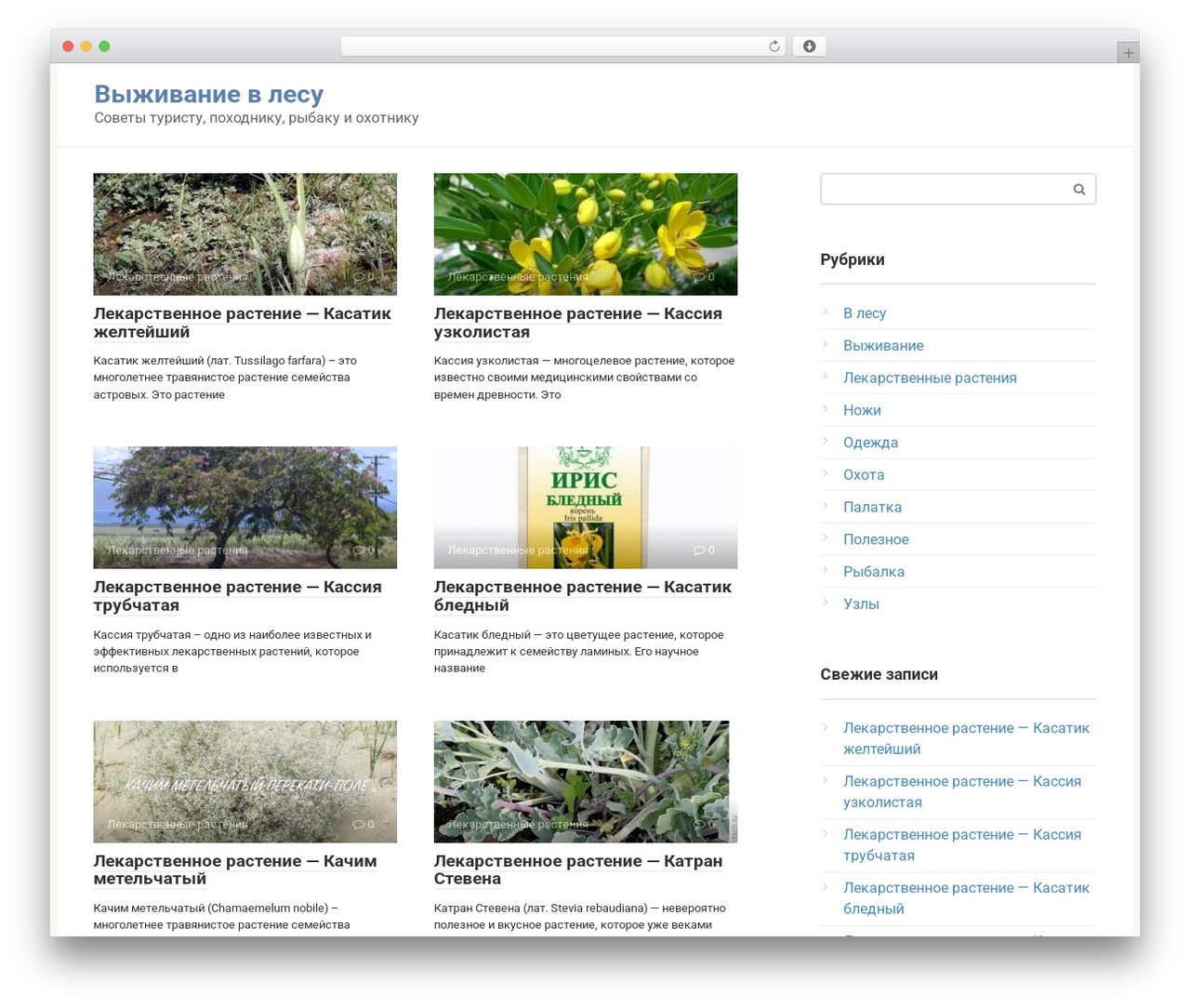Click the browser address bar
1190x1008 pixels.
pos(563,46)
